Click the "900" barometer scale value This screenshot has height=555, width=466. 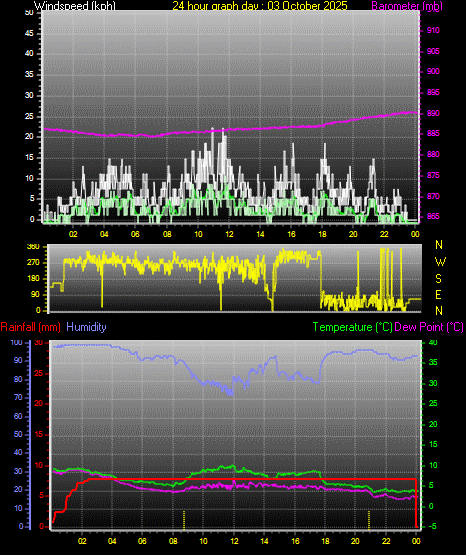click(x=433, y=71)
